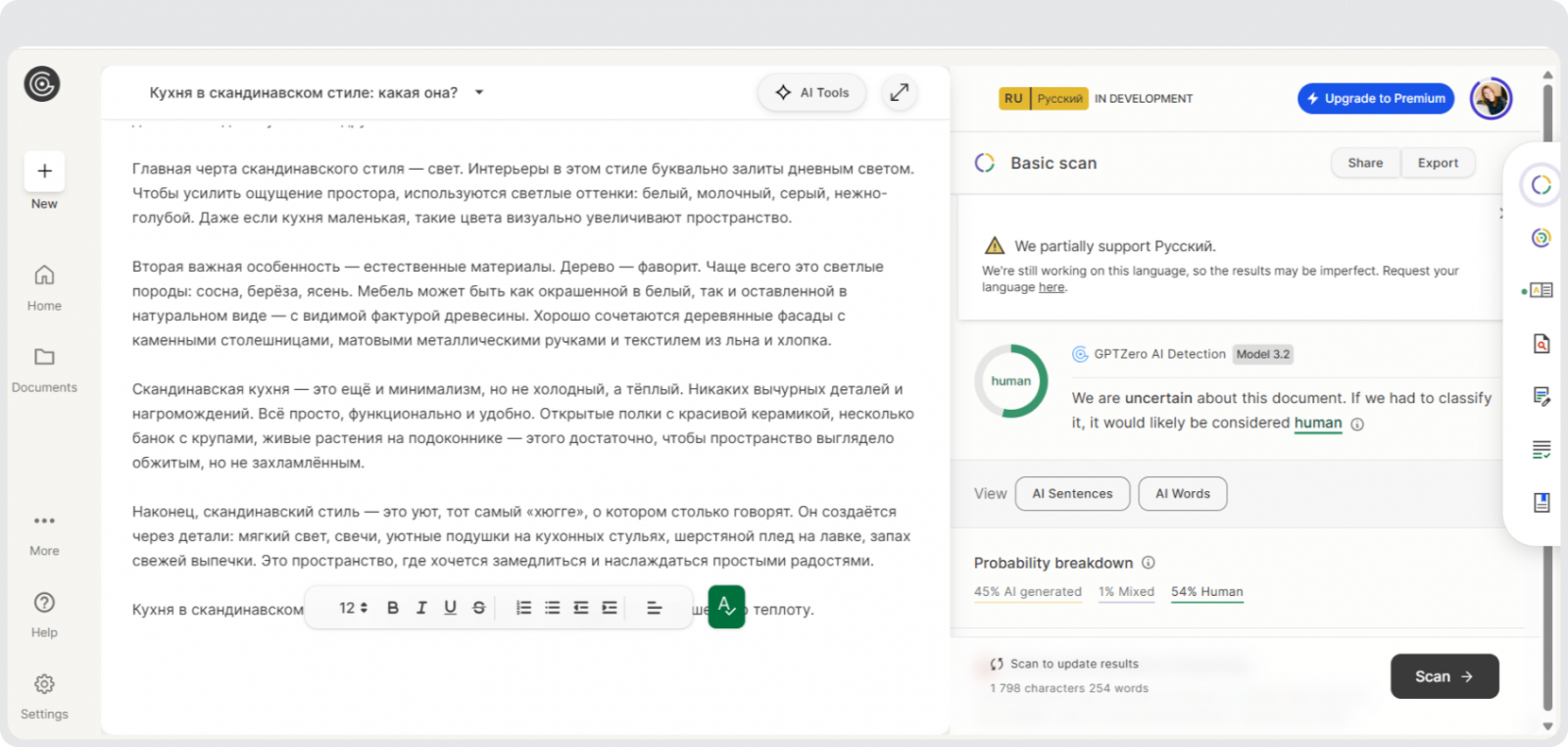Click the 'Basic scan' heading

(1053, 163)
